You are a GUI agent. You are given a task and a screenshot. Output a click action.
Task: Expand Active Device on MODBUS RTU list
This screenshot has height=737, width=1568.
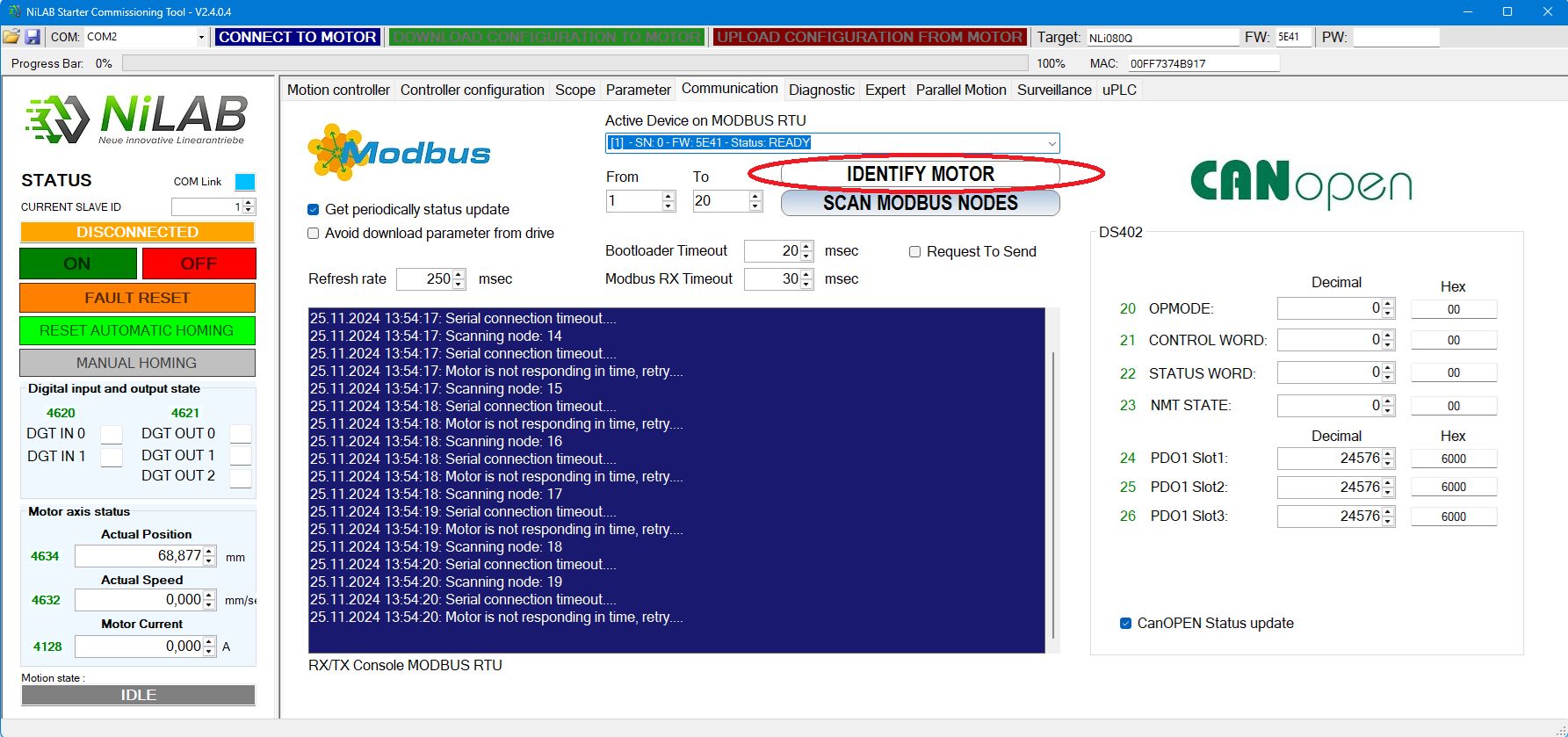1051,143
